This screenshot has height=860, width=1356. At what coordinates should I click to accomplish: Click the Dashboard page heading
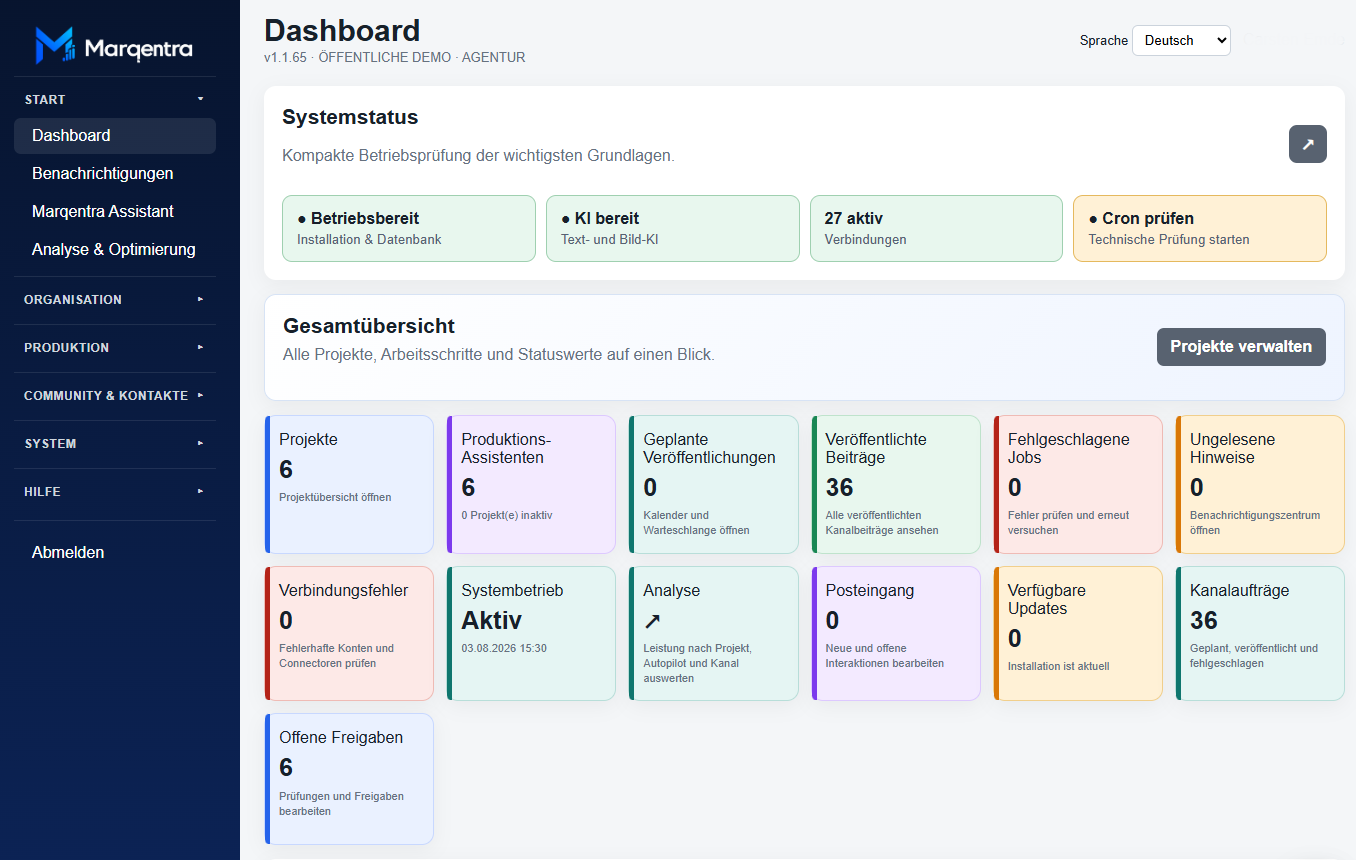[342, 30]
